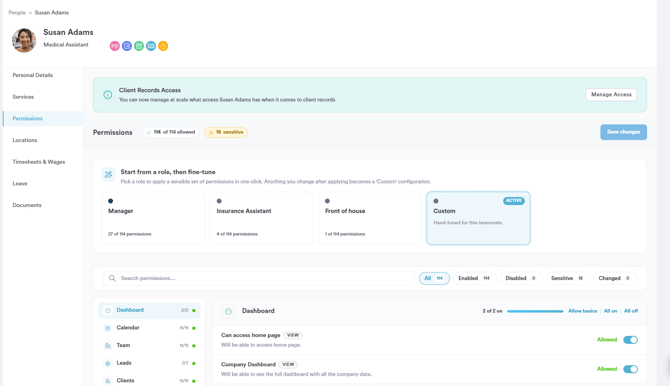Click '27 of 114 permissions' text

129,234
